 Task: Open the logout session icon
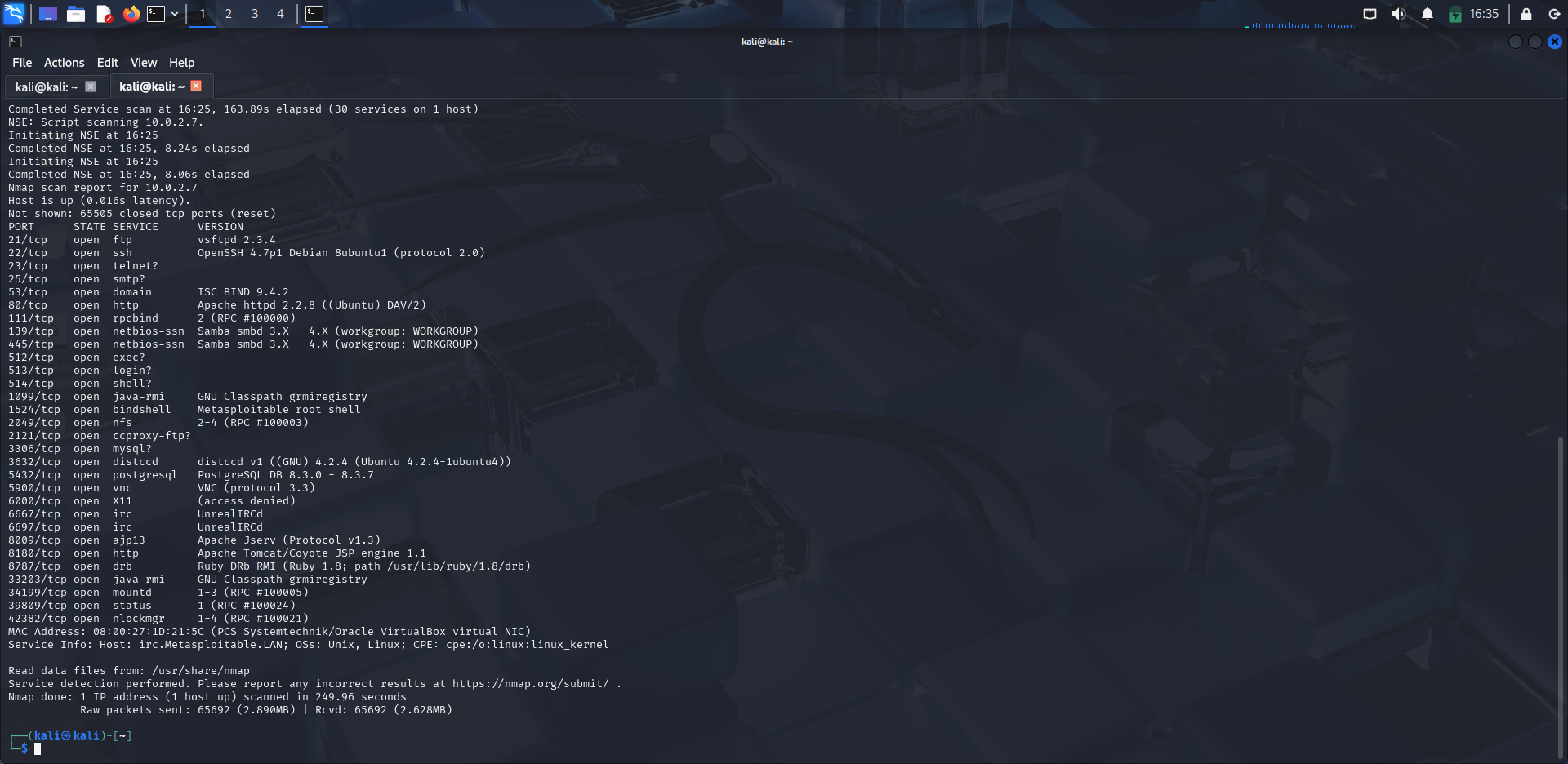coord(1554,14)
